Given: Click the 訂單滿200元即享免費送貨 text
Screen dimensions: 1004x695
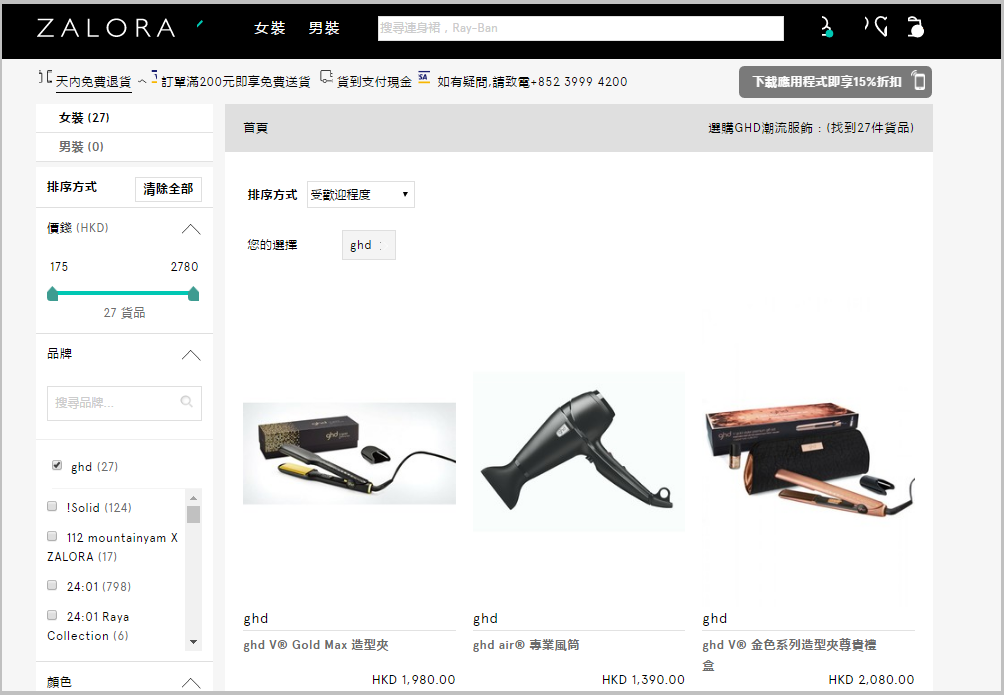Looking at the screenshot, I should [236, 82].
